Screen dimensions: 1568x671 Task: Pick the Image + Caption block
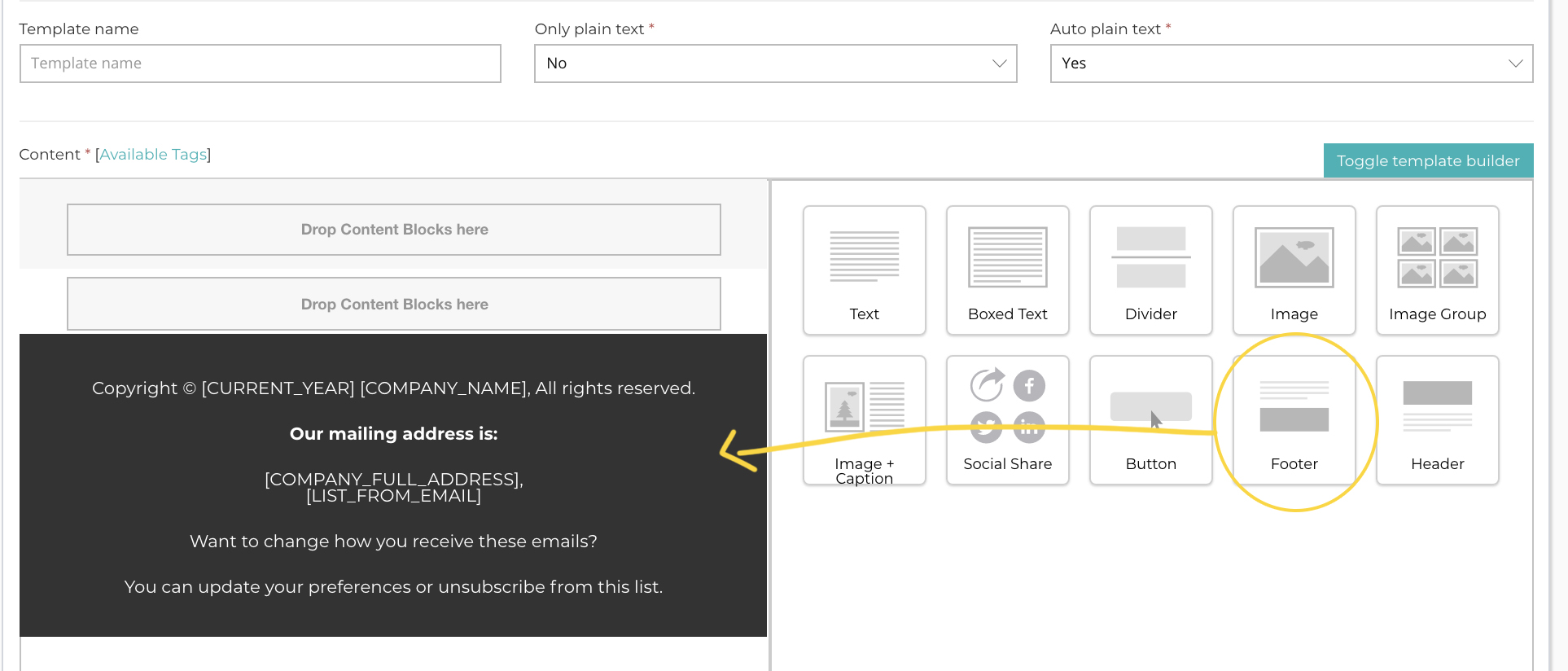[864, 420]
